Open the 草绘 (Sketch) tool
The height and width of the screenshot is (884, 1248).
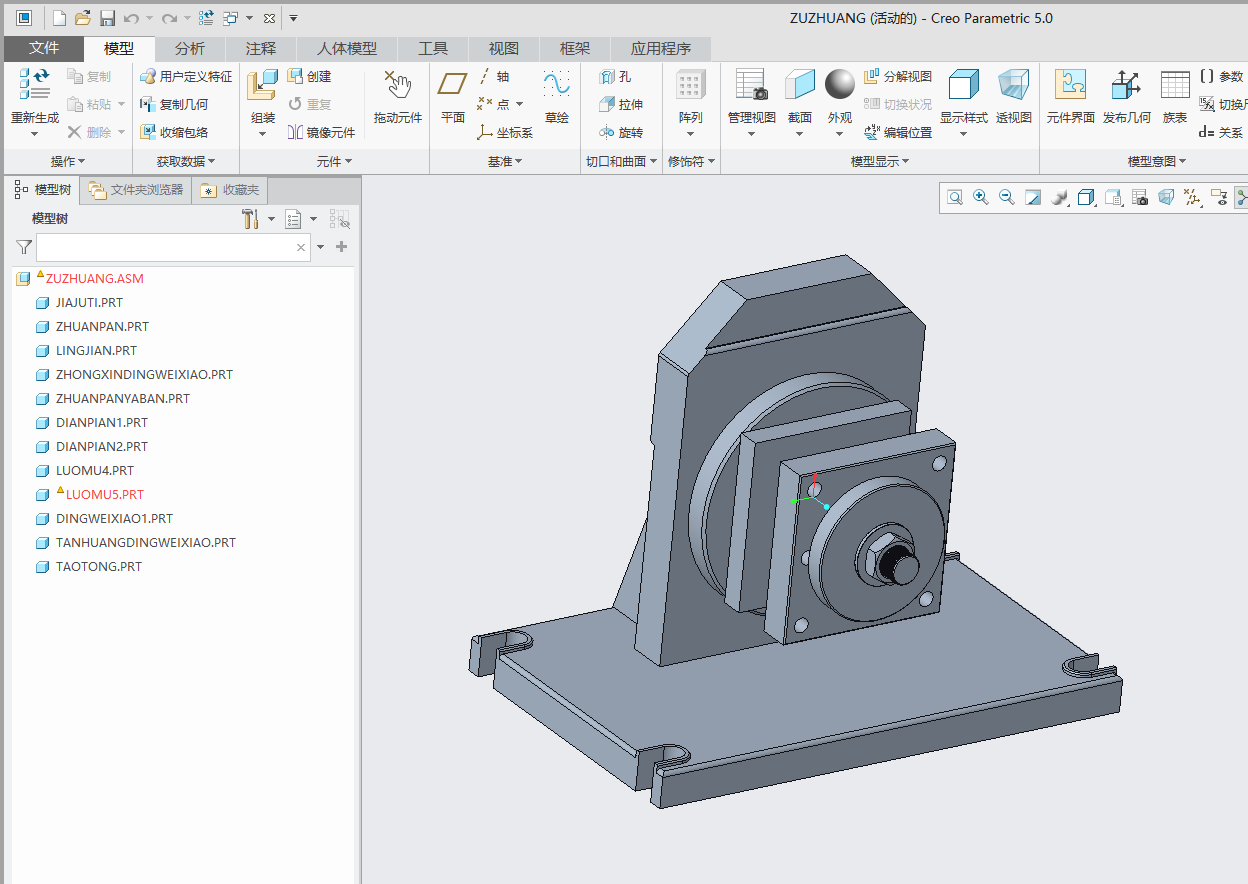pos(557,97)
